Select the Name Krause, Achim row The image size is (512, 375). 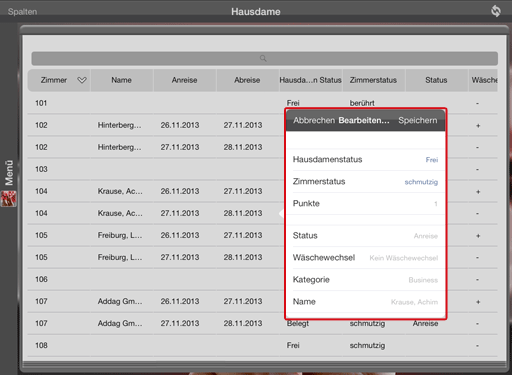pyautogui.click(x=365, y=302)
